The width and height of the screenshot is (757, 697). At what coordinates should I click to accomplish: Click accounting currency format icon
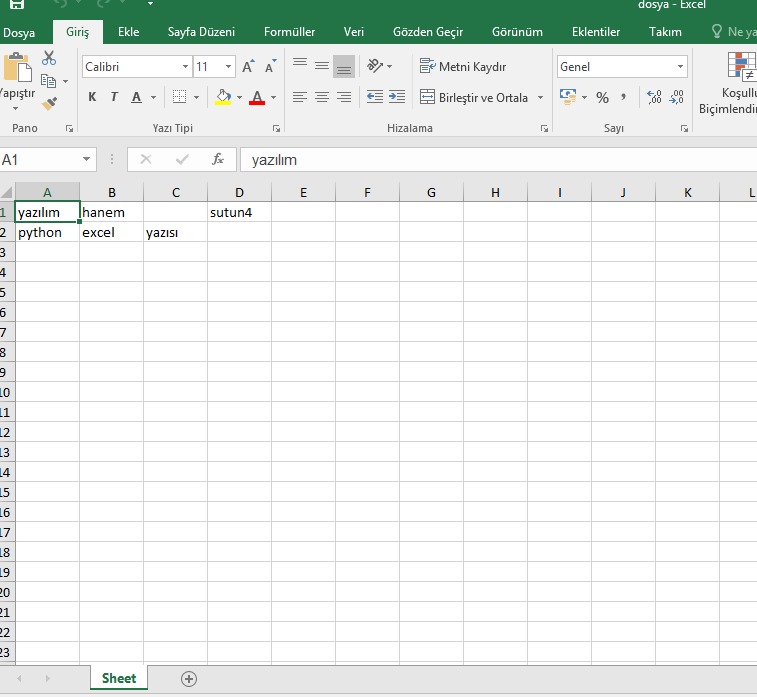(x=568, y=97)
